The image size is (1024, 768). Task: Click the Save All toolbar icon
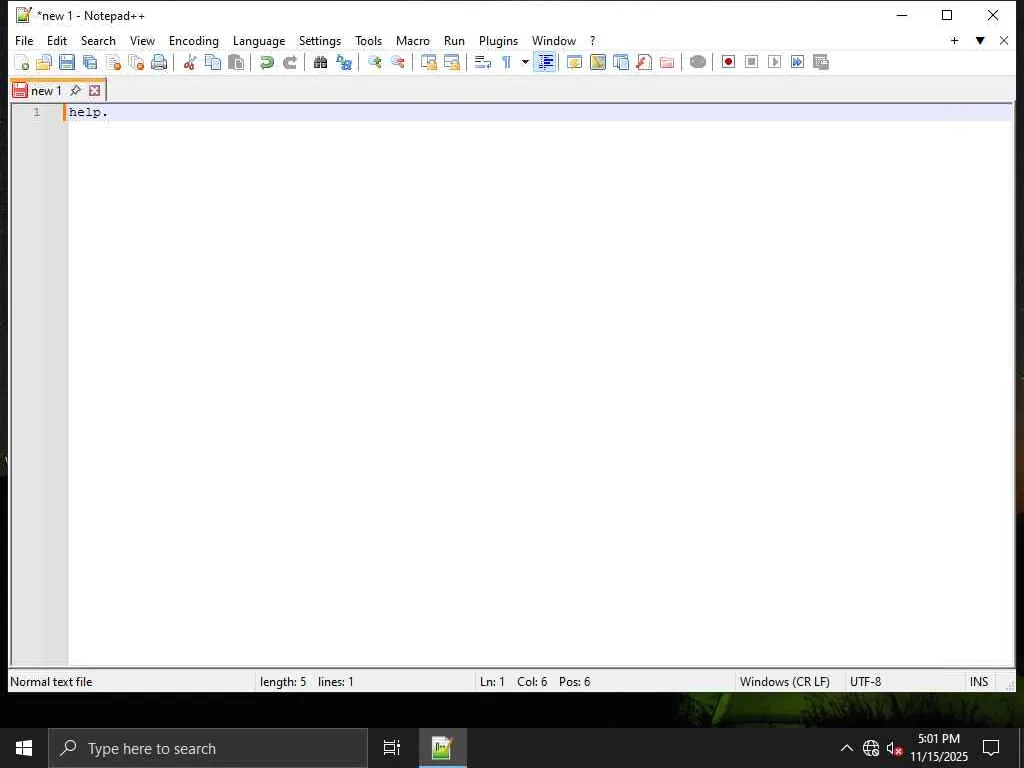pyautogui.click(x=90, y=63)
